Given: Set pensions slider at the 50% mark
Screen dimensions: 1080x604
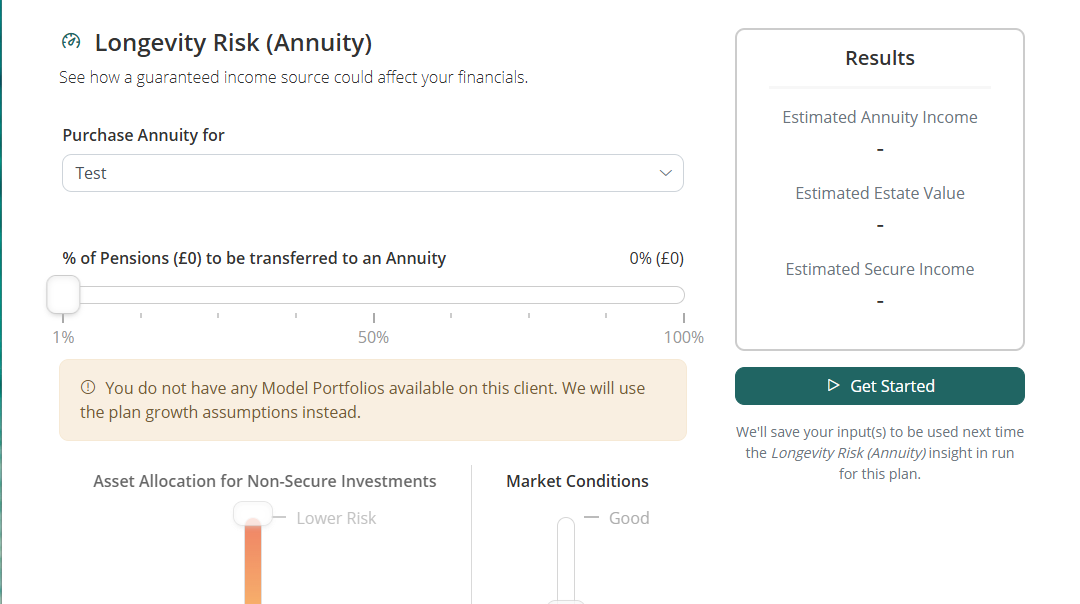Looking at the screenshot, I should tap(373, 295).
